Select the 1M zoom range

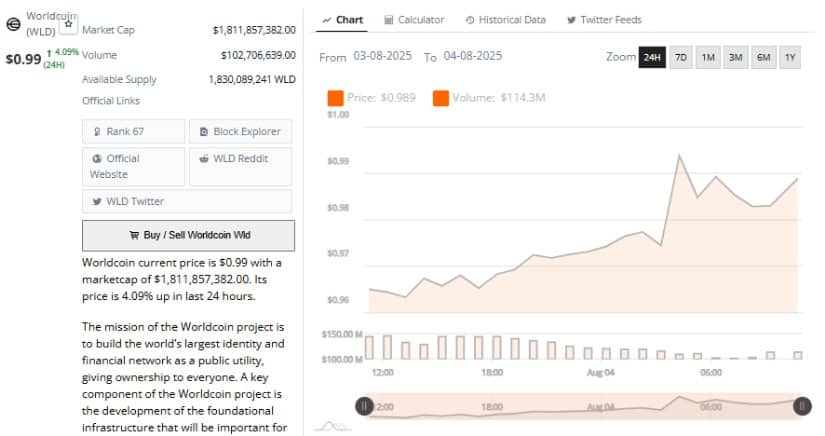(x=708, y=57)
